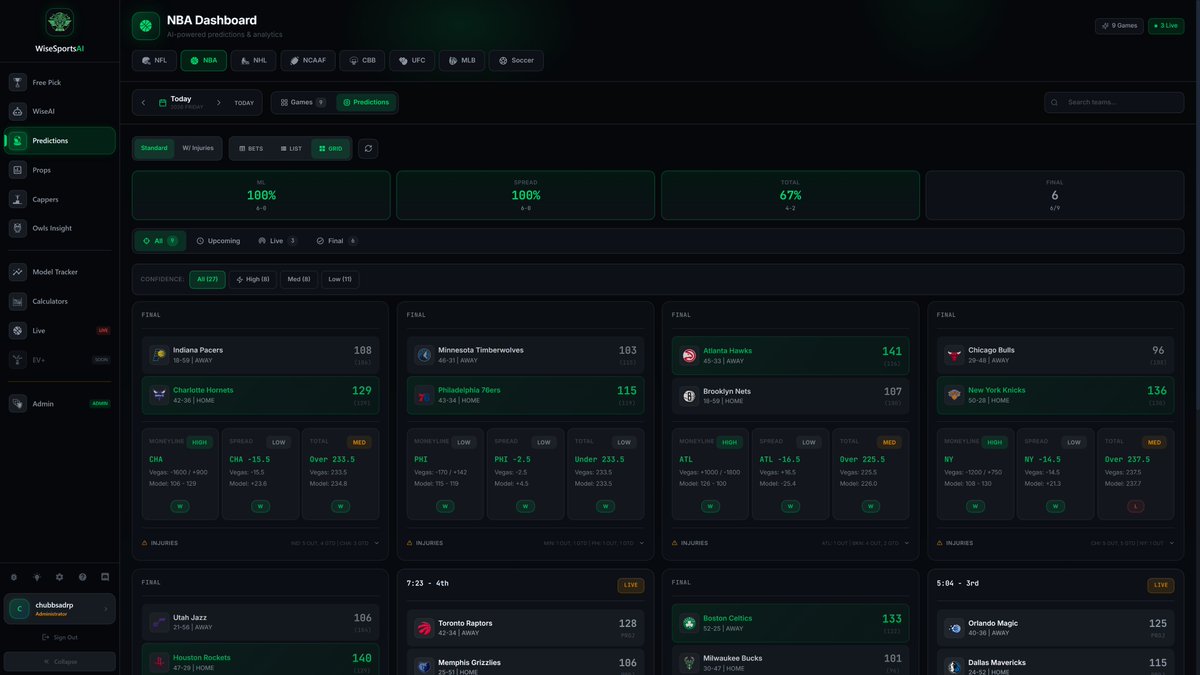Open WiseAI in the sidebar
This screenshot has height=675, width=1200.
(59, 111)
